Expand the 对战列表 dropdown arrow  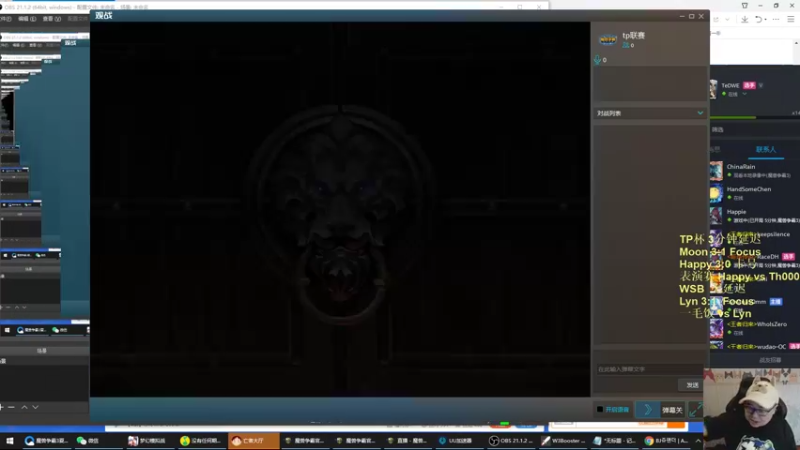[700, 113]
